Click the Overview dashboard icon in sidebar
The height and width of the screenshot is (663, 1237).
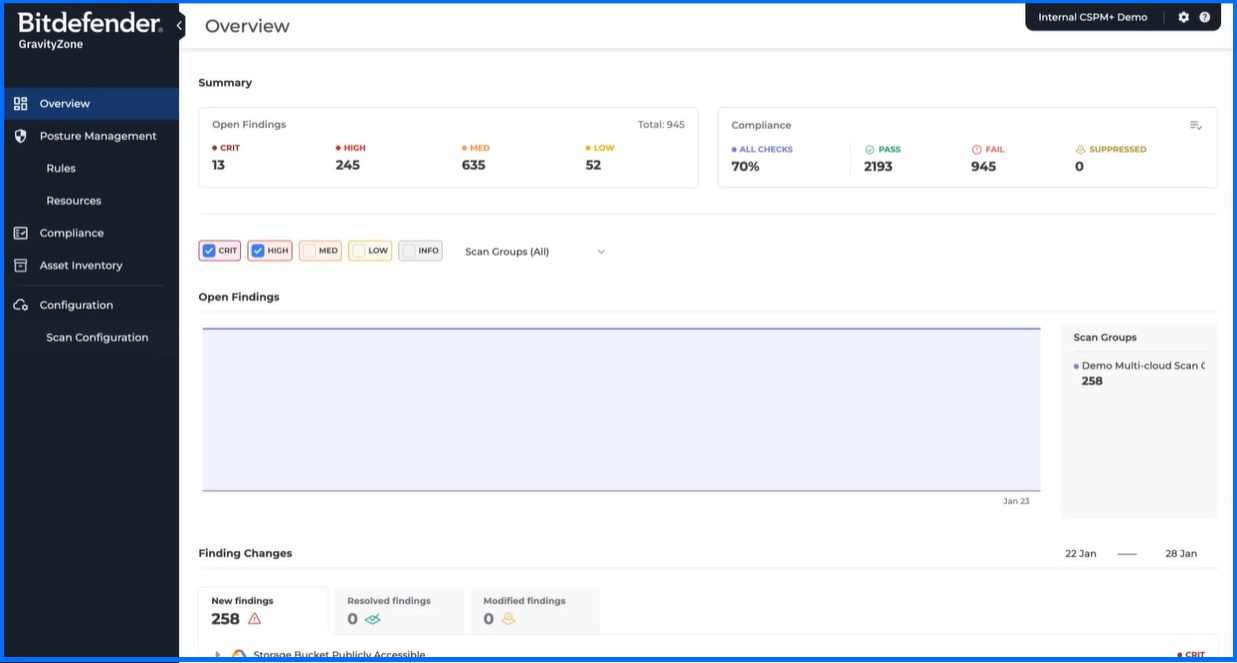pos(20,103)
